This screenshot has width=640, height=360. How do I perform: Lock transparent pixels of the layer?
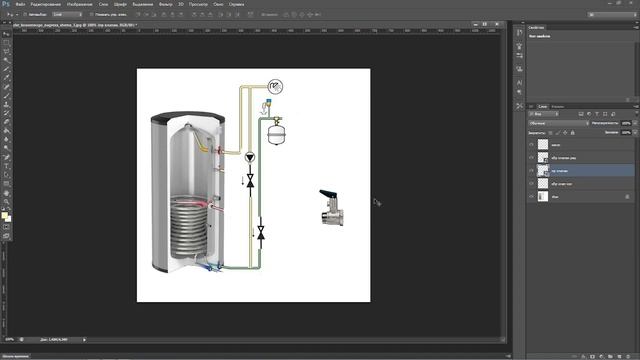pos(551,133)
